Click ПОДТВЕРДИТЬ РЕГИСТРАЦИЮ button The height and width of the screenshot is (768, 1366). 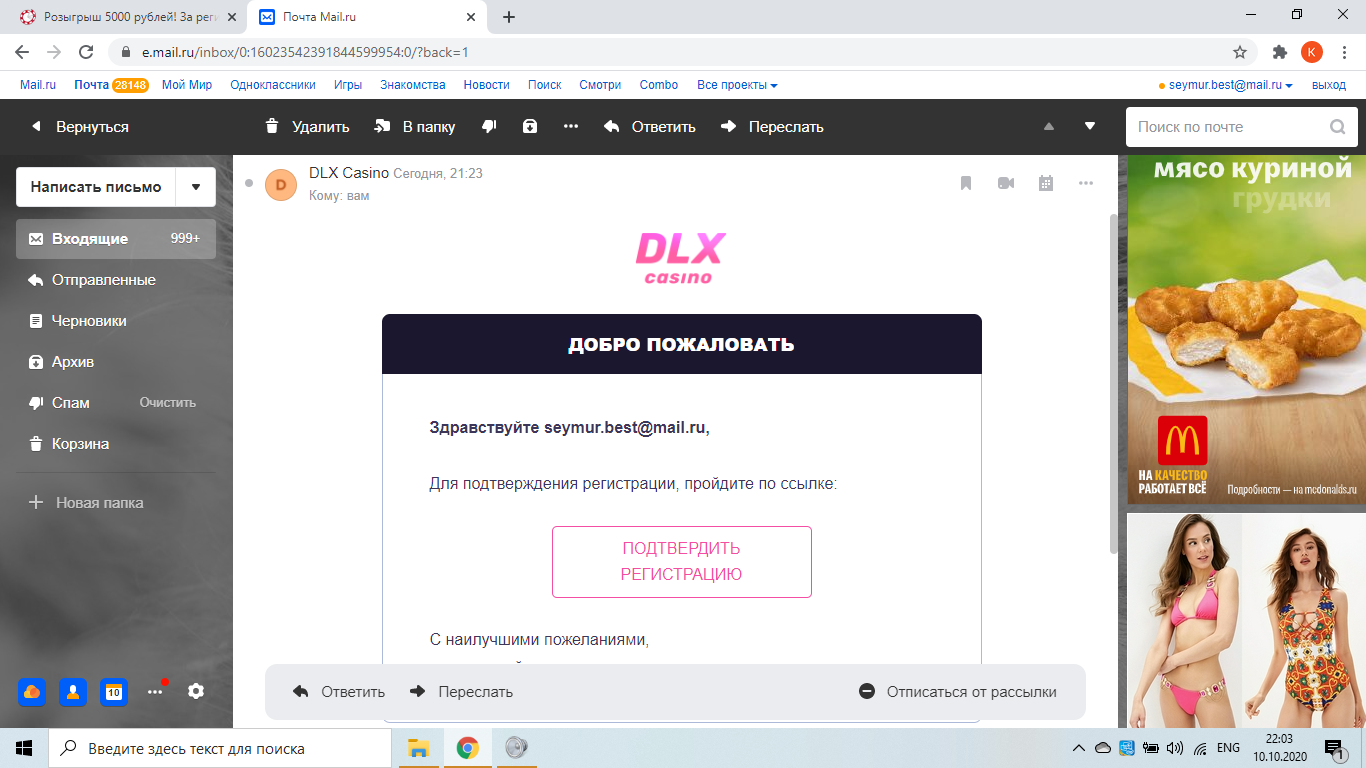[682, 562]
